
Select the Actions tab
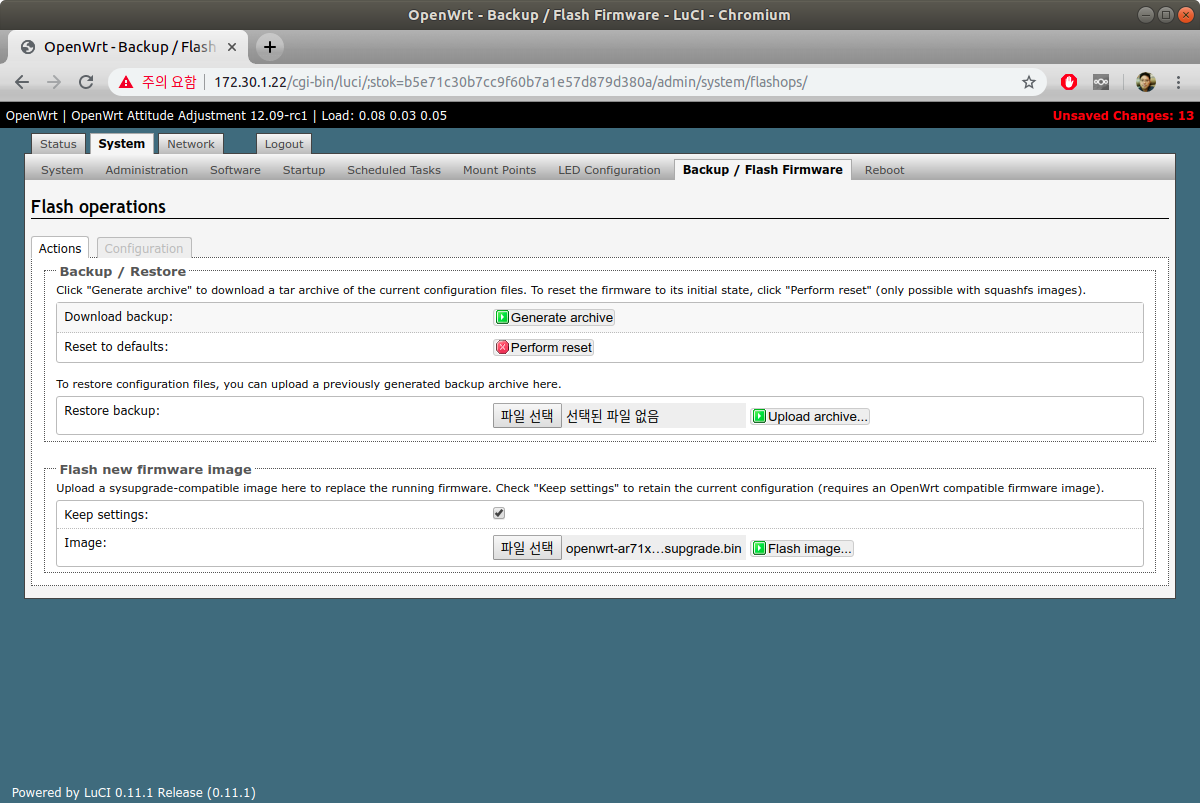point(60,248)
